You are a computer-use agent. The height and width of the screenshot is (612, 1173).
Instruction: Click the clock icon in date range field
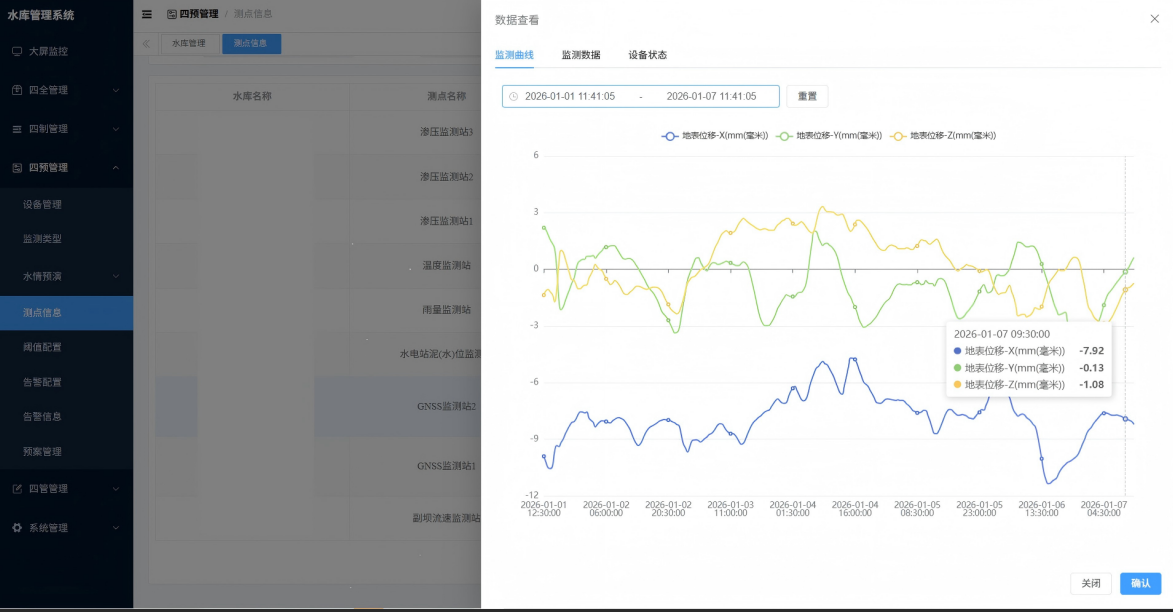point(514,97)
